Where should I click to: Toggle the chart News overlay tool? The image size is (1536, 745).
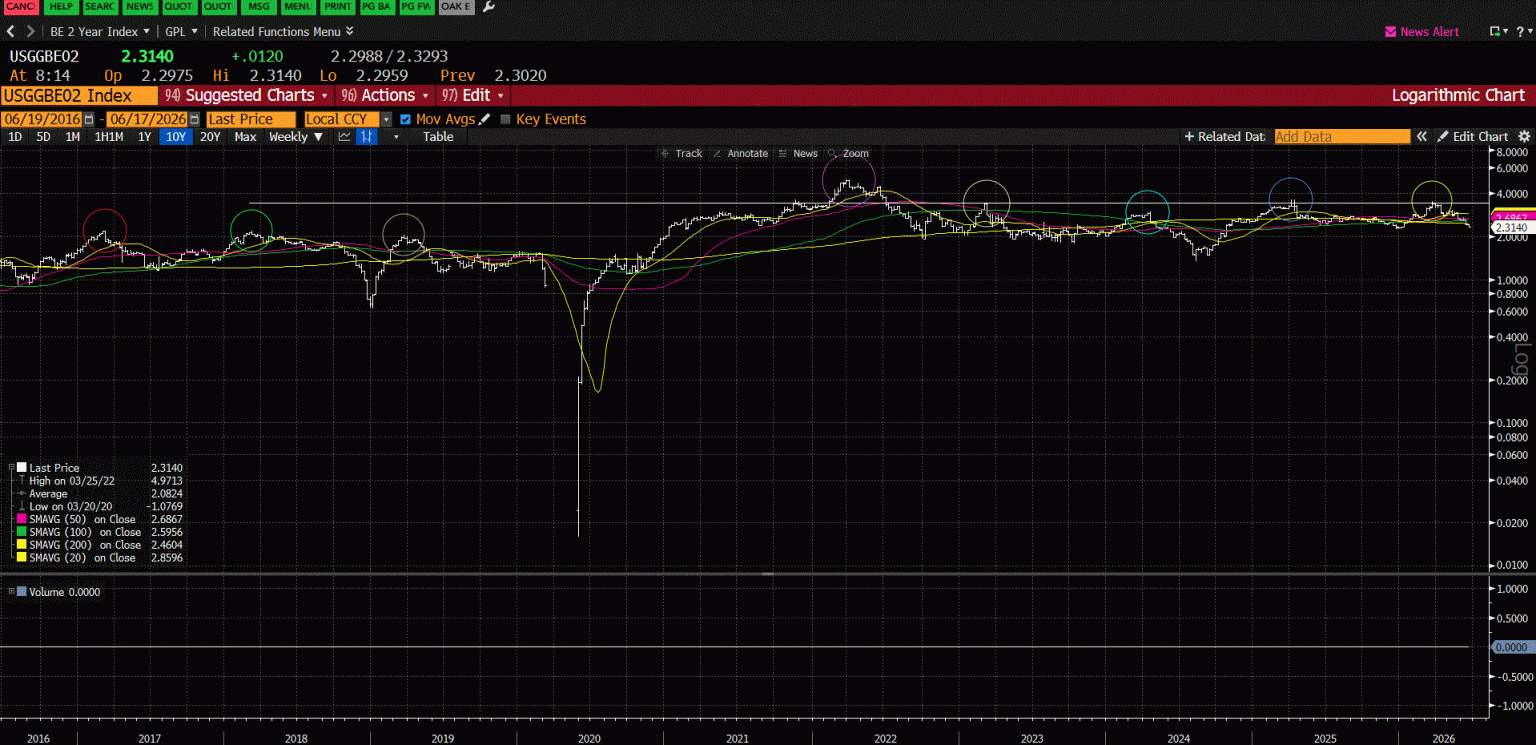tap(799, 154)
